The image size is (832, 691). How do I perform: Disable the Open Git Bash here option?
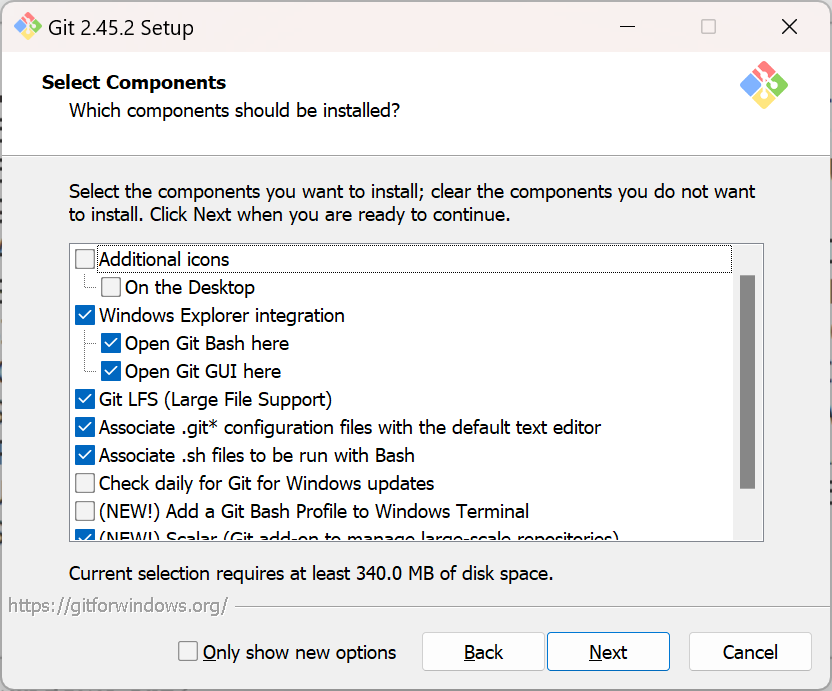click(x=111, y=344)
